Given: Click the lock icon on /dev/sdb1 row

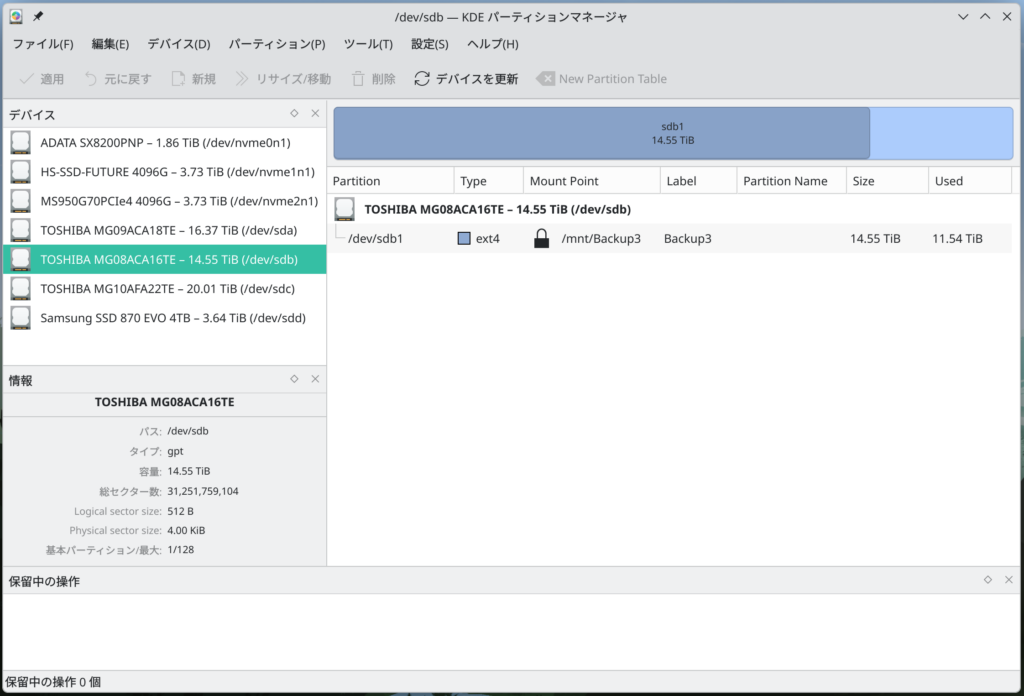Looking at the screenshot, I should point(541,239).
